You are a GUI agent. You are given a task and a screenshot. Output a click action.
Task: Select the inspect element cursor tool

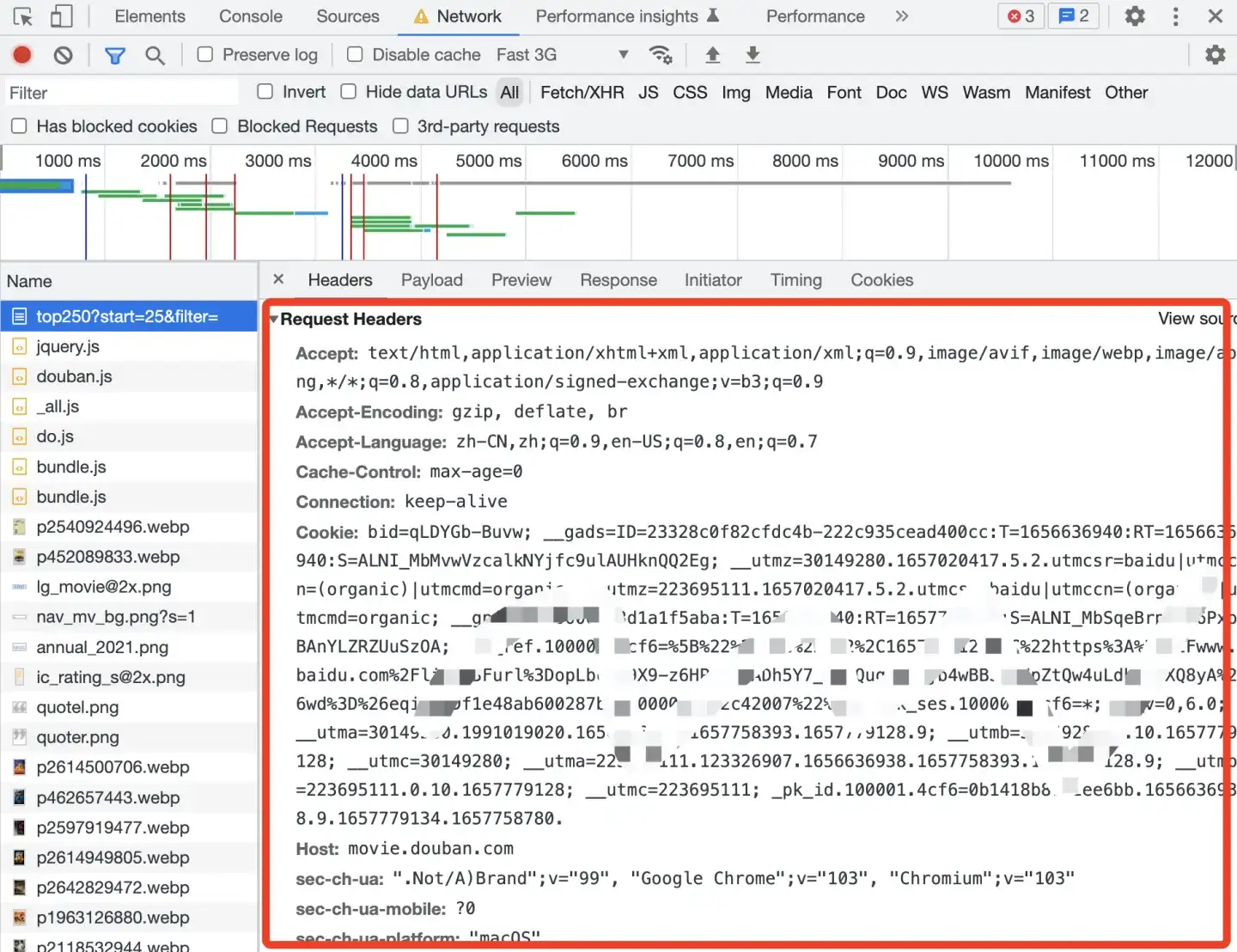[22, 16]
